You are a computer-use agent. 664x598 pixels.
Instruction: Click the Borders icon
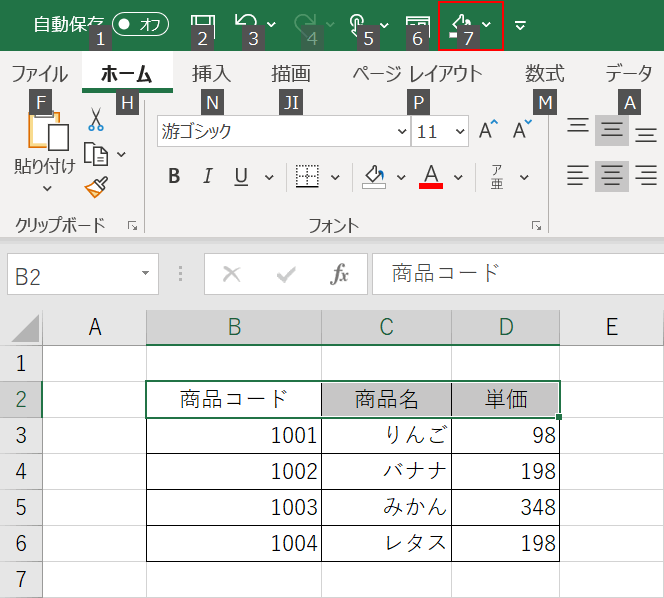point(307,176)
